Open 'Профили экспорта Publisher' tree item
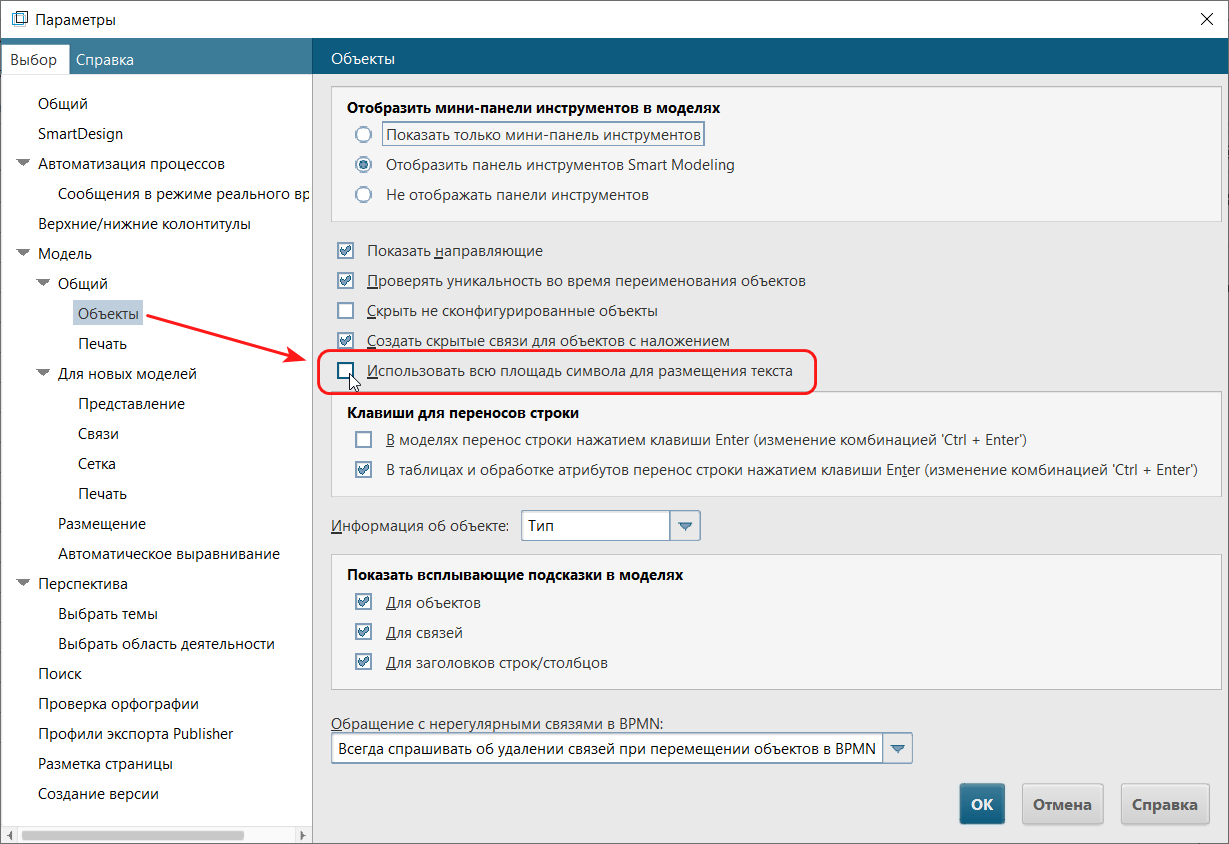This screenshot has width=1229, height=844. [x=136, y=734]
